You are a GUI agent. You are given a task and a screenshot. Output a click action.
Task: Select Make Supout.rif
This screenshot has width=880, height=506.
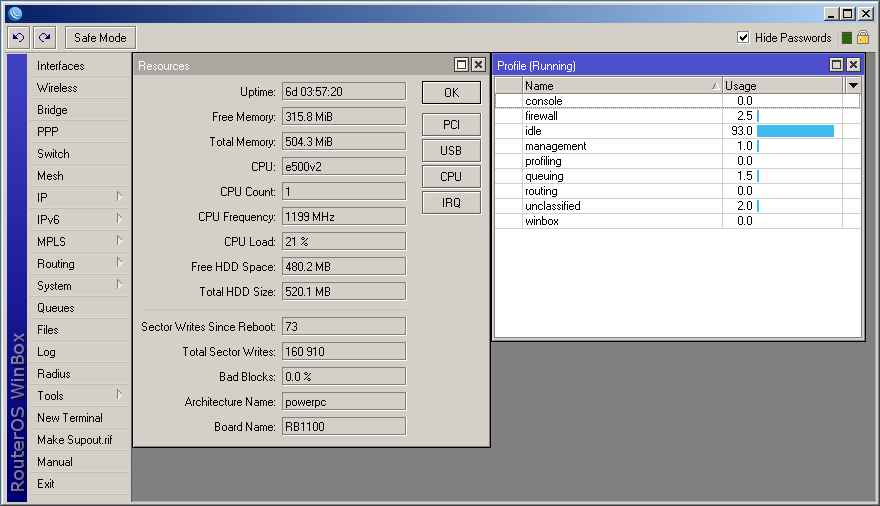79,439
